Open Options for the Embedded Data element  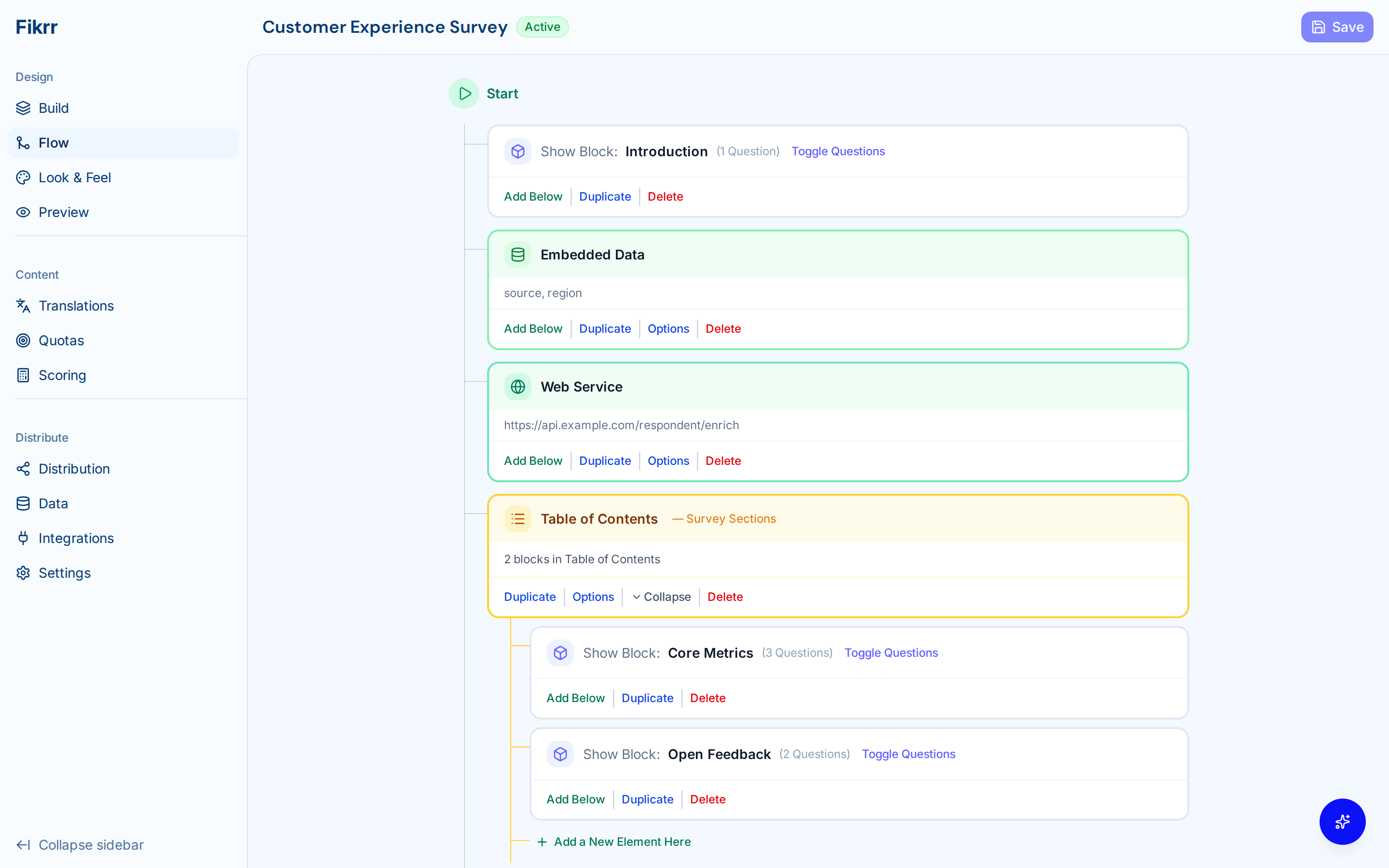668,328
